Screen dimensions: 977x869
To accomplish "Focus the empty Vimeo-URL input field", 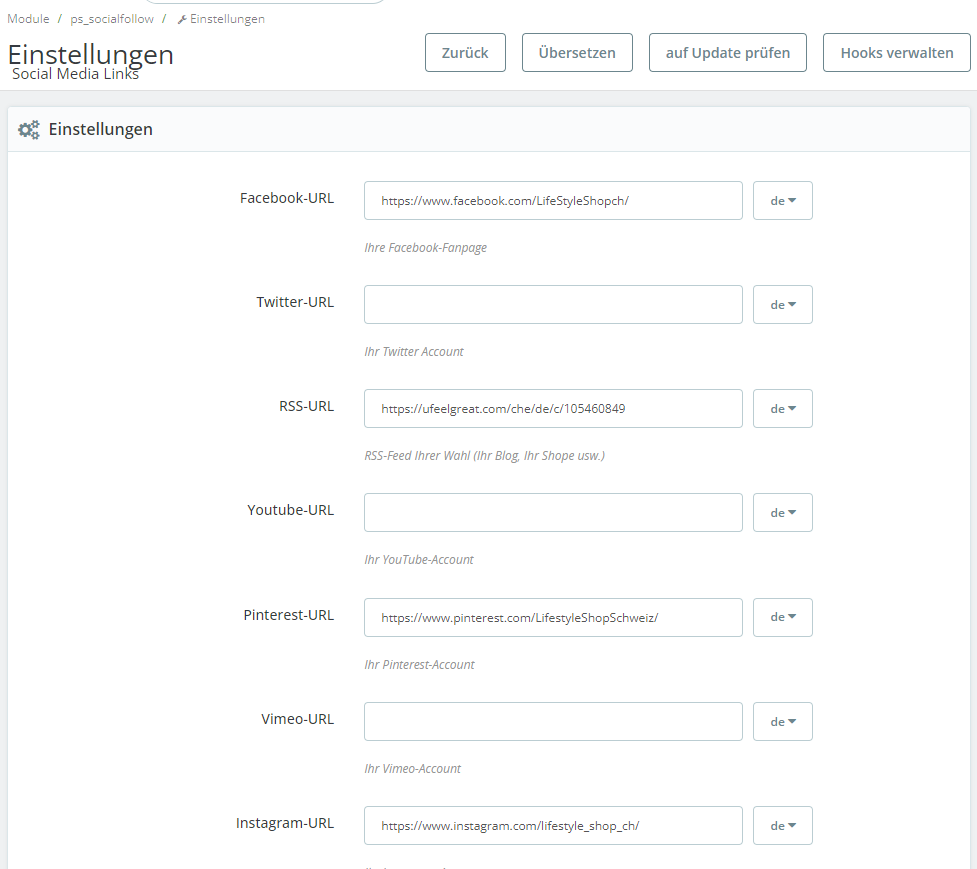I will (553, 721).
